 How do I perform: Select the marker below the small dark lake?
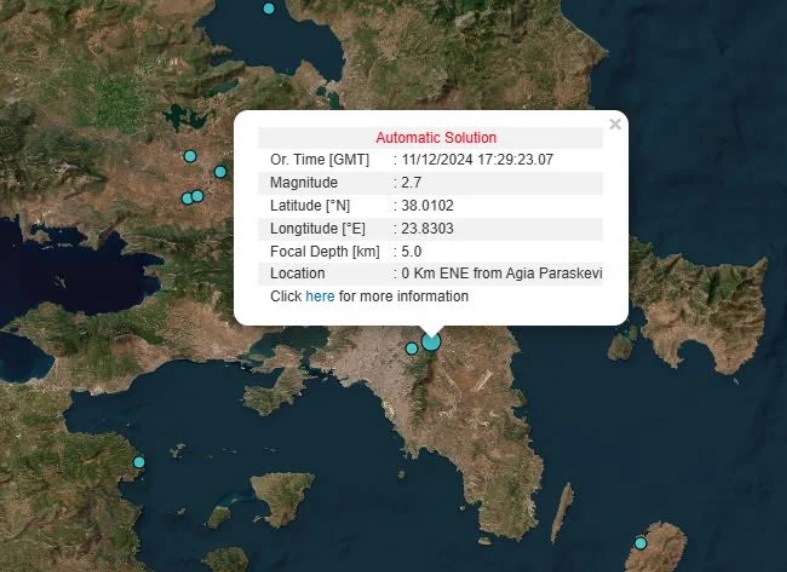point(190,156)
